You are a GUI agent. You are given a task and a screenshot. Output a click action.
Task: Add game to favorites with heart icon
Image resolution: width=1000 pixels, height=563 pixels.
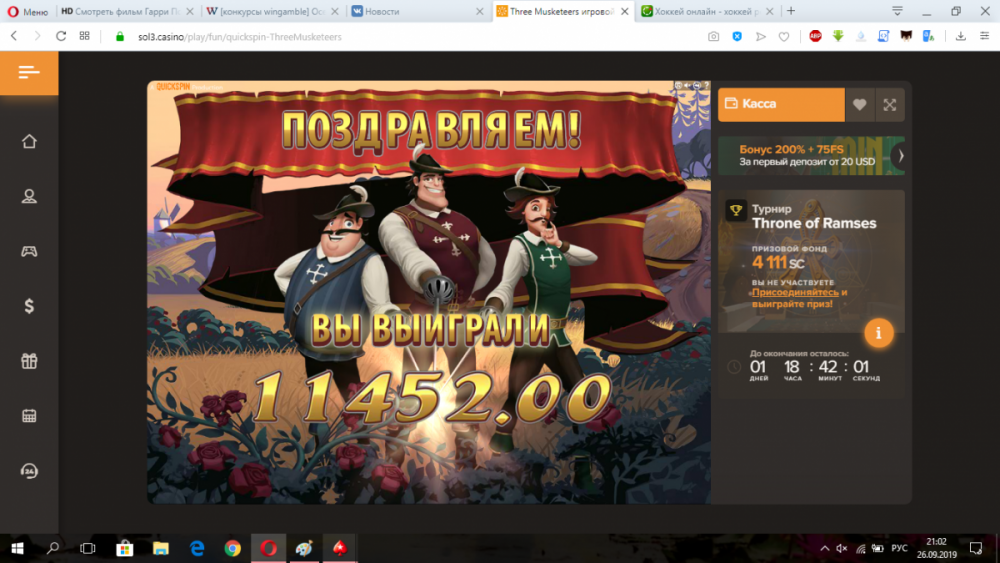859,104
